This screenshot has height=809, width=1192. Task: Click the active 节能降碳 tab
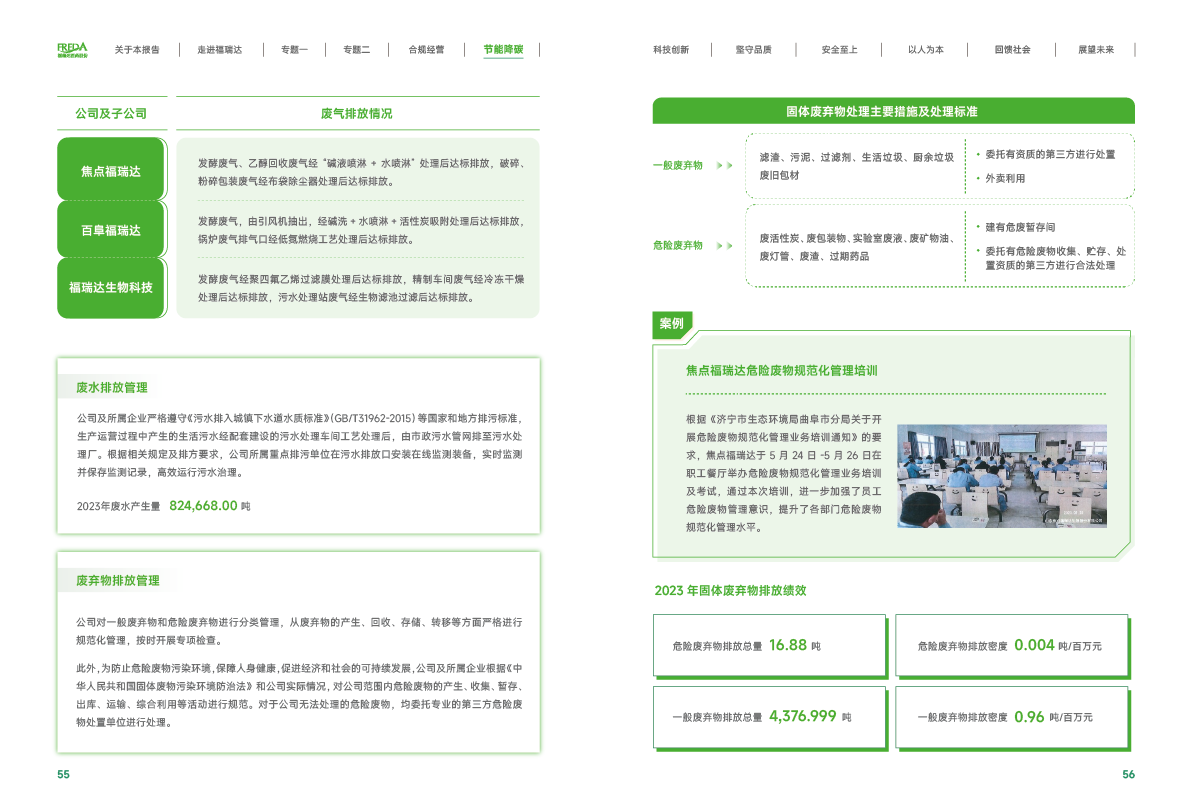click(503, 49)
